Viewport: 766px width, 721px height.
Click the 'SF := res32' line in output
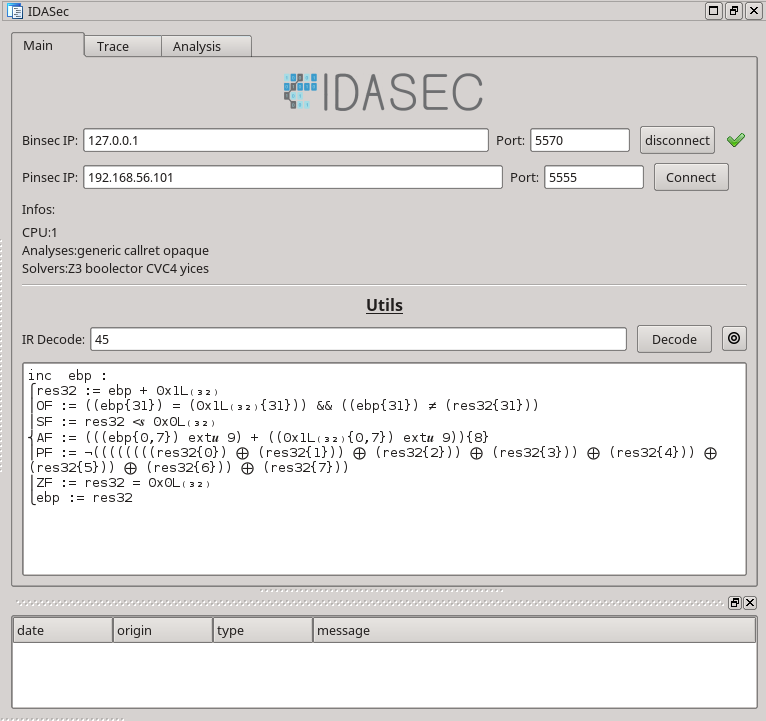tap(126, 422)
